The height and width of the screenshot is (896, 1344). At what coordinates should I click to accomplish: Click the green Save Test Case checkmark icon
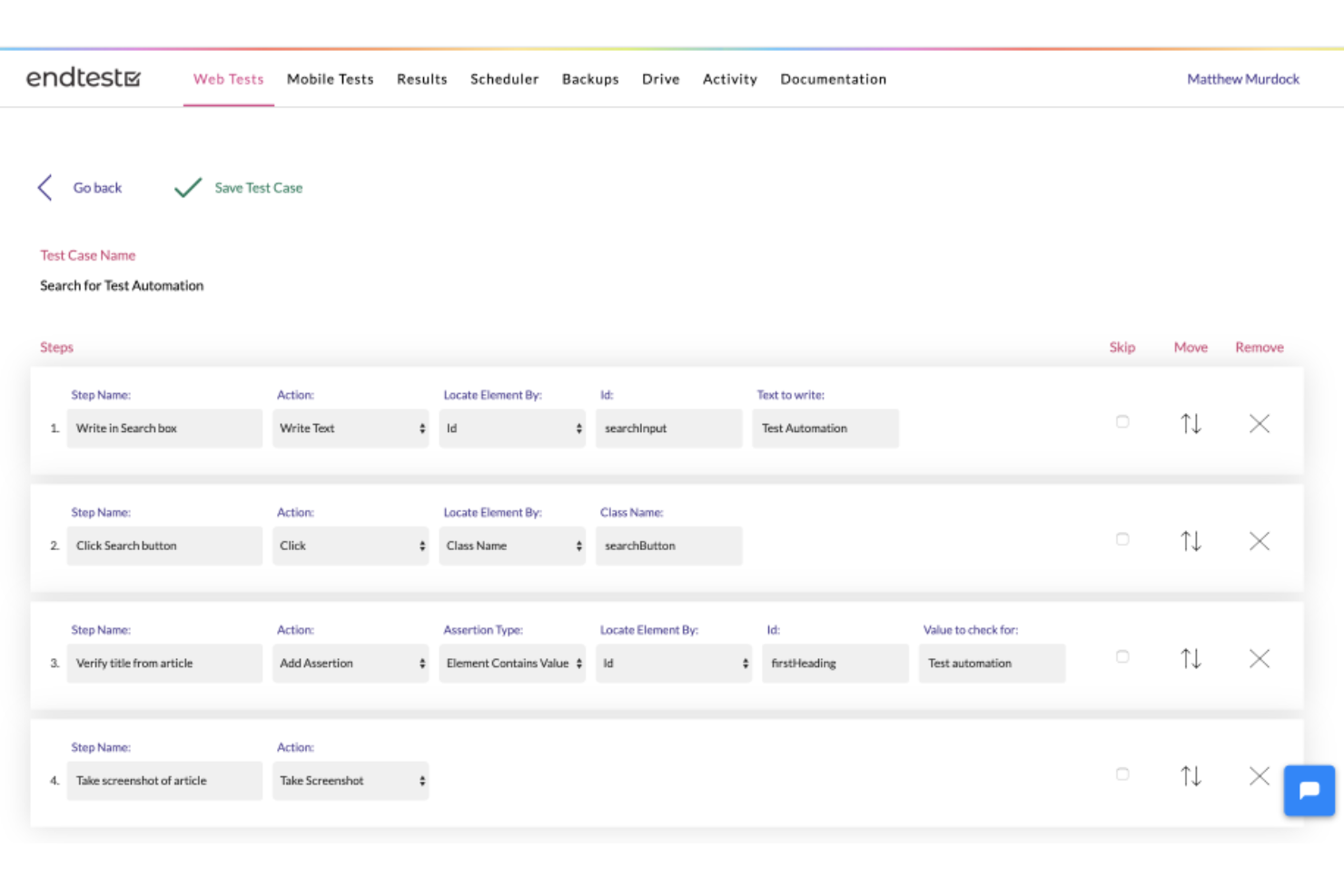187,187
